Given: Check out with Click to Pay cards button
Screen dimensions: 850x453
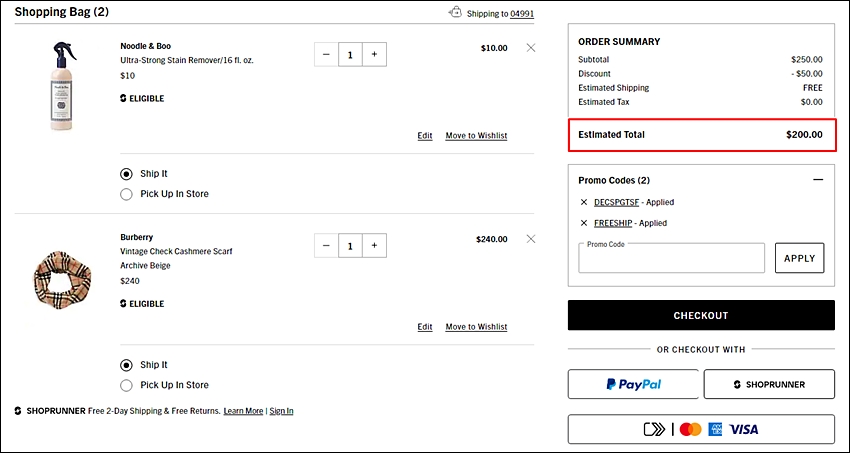Looking at the screenshot, I should point(701,429).
